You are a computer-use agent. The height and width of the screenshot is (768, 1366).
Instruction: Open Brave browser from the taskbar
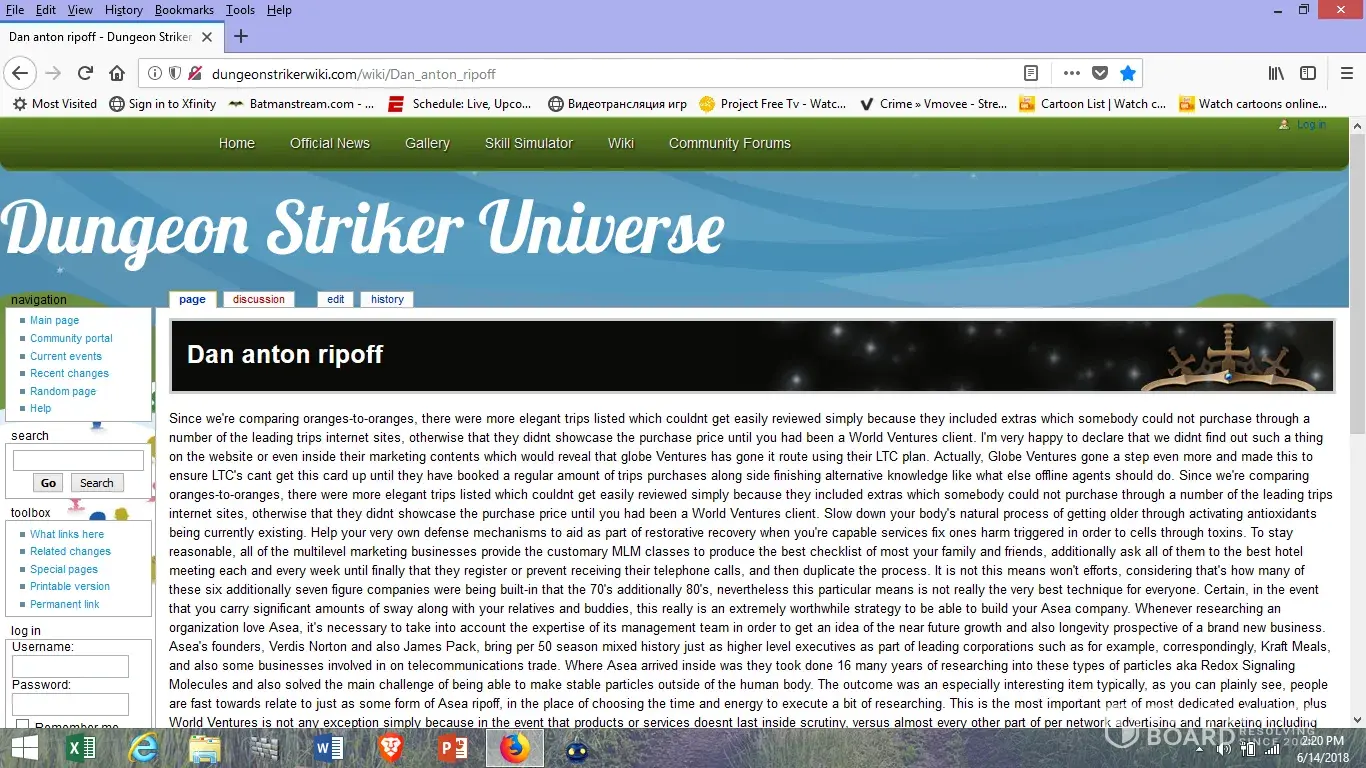coord(391,748)
